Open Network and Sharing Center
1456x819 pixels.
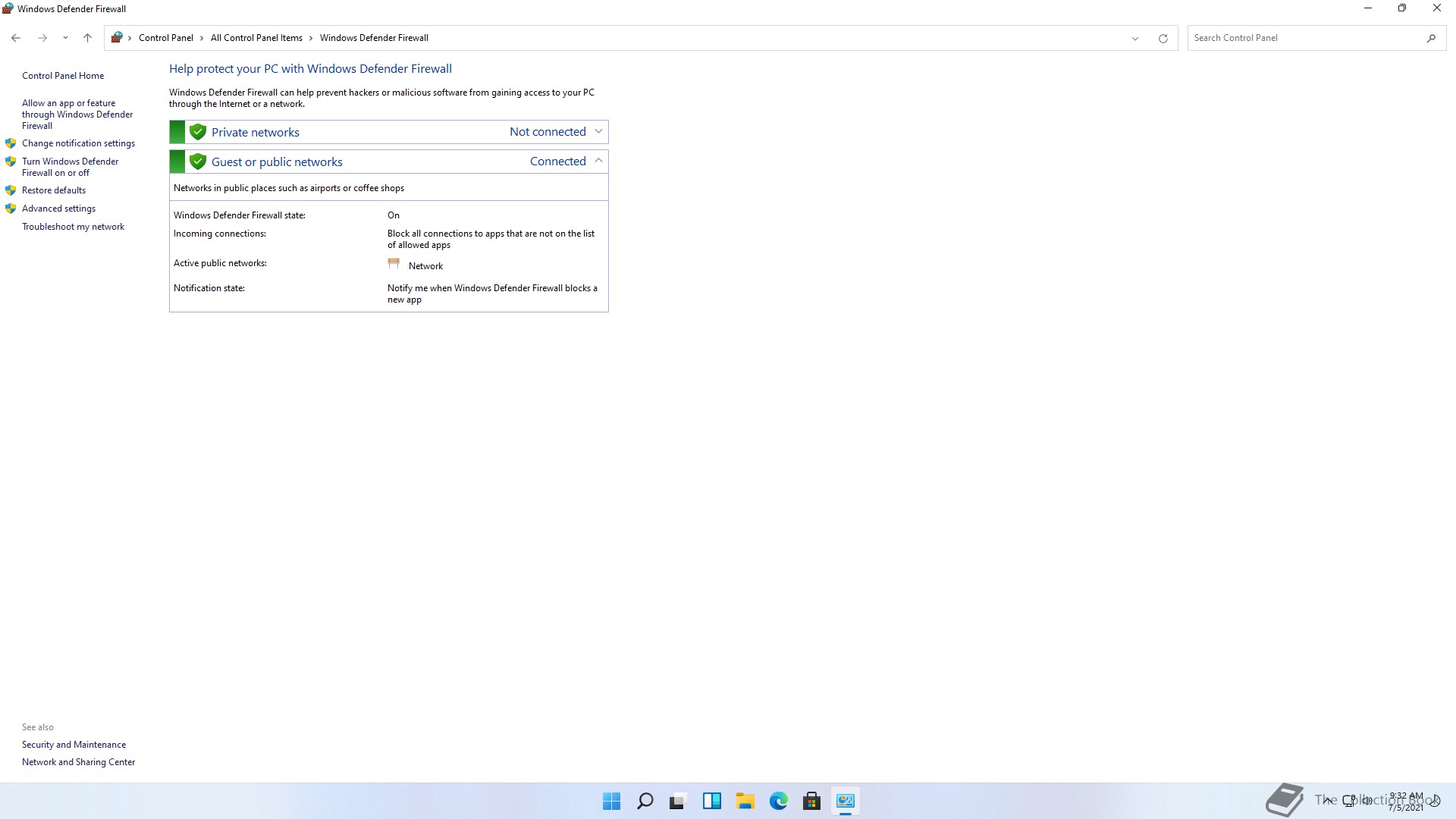[78, 762]
